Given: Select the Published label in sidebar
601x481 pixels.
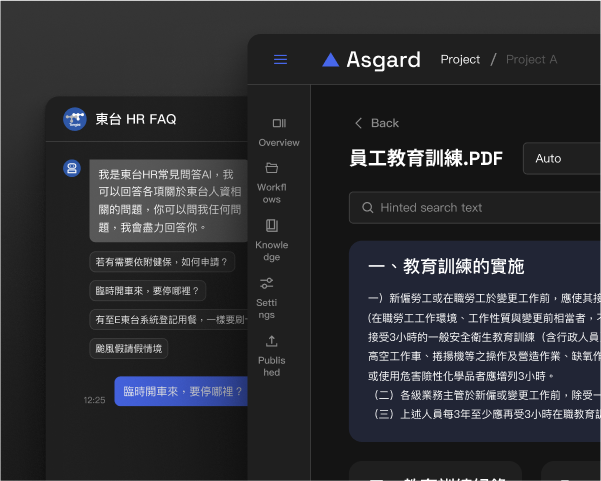Looking at the screenshot, I should pos(272,366).
